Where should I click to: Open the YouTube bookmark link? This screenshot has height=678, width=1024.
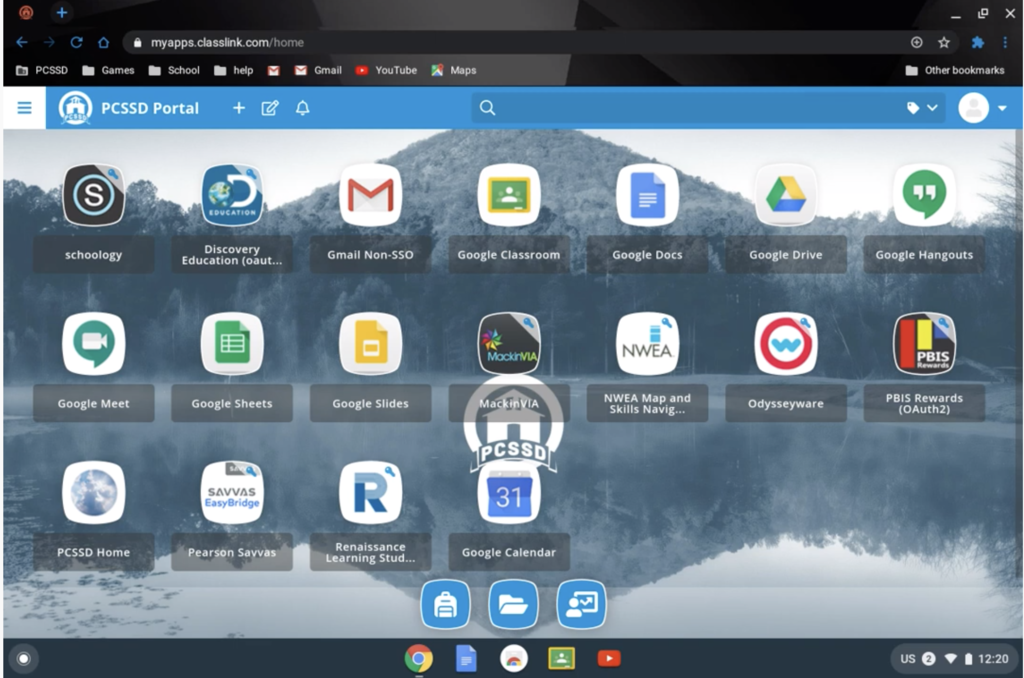click(386, 70)
